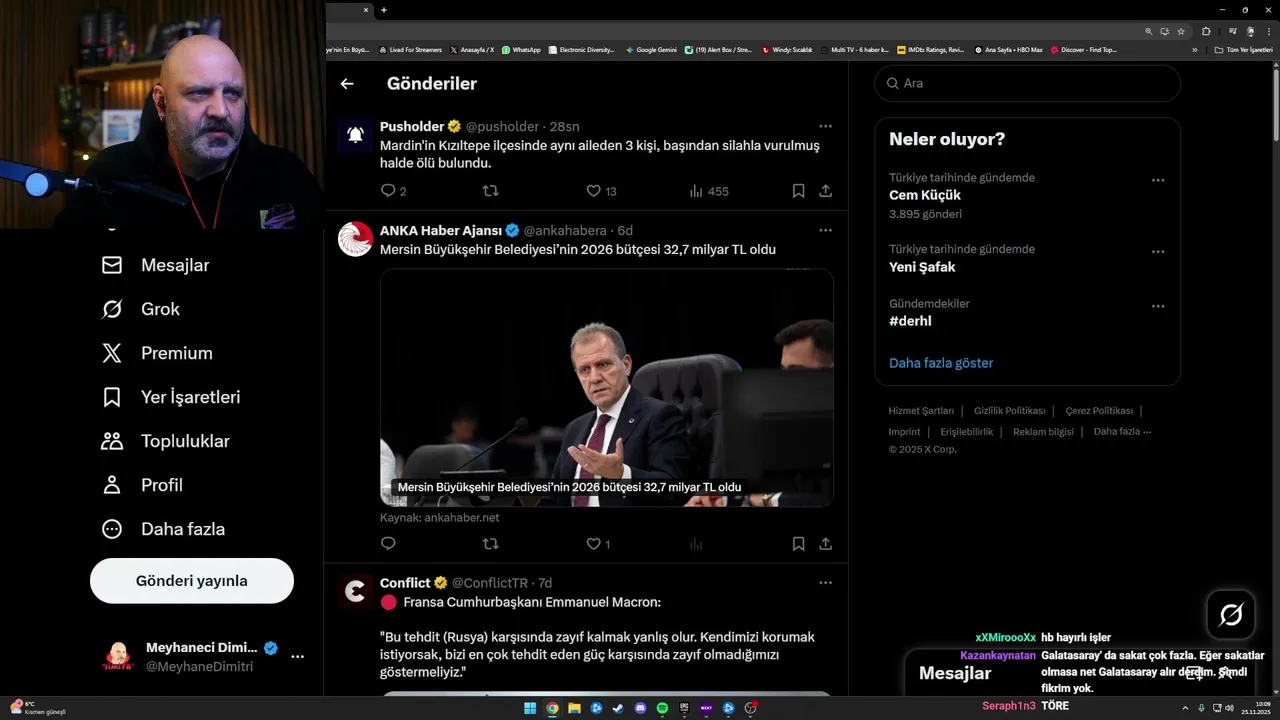Repost the ANKA Haber Ajansı post

(490, 544)
